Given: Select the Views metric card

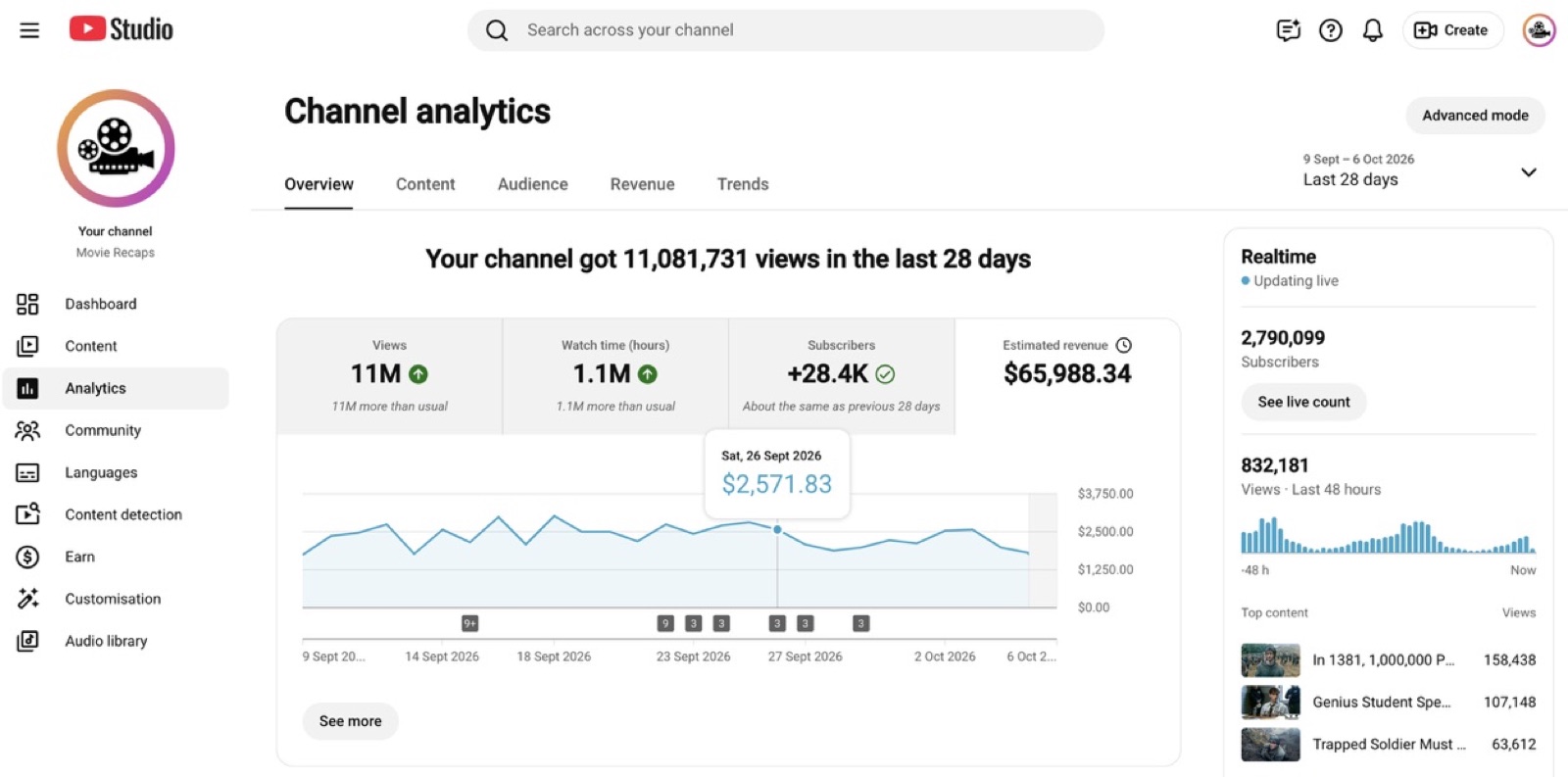Looking at the screenshot, I should 389,376.
